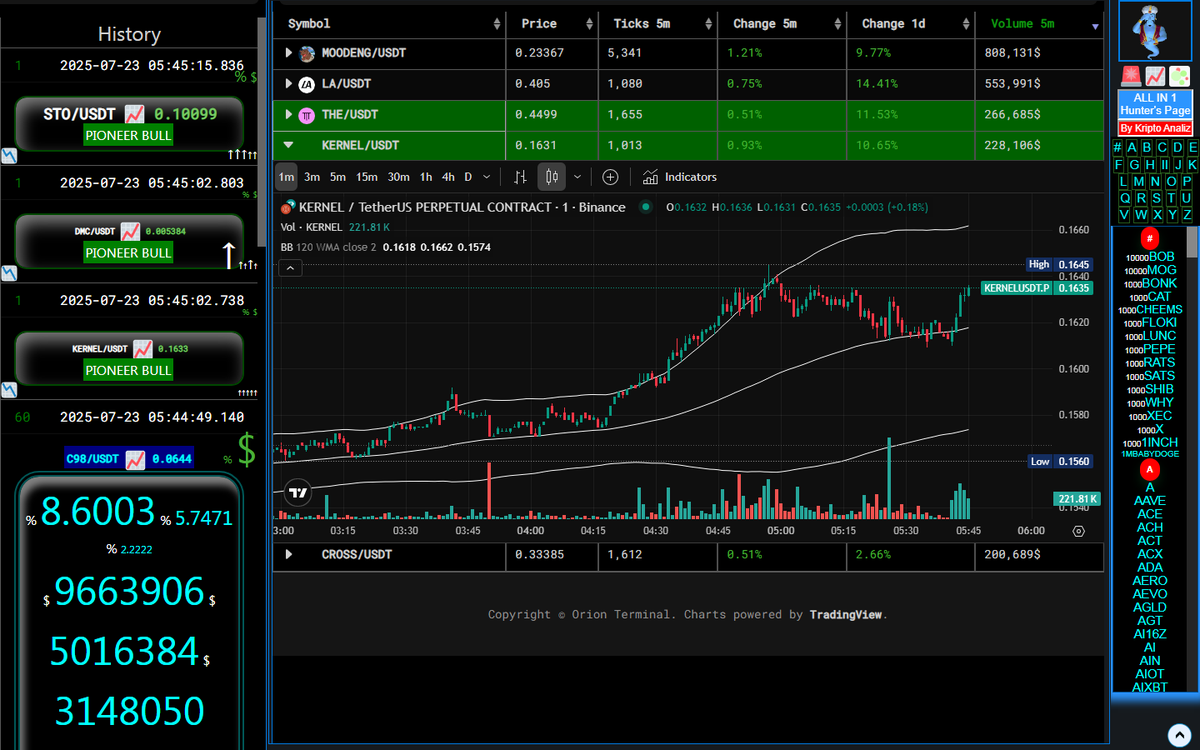Image resolution: width=1200 pixels, height=750 pixels.
Task: Click chart icon in DMC/USDT card
Action: coord(130,231)
